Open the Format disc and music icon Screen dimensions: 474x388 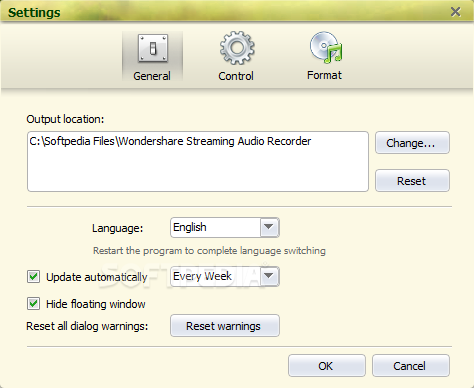326,47
